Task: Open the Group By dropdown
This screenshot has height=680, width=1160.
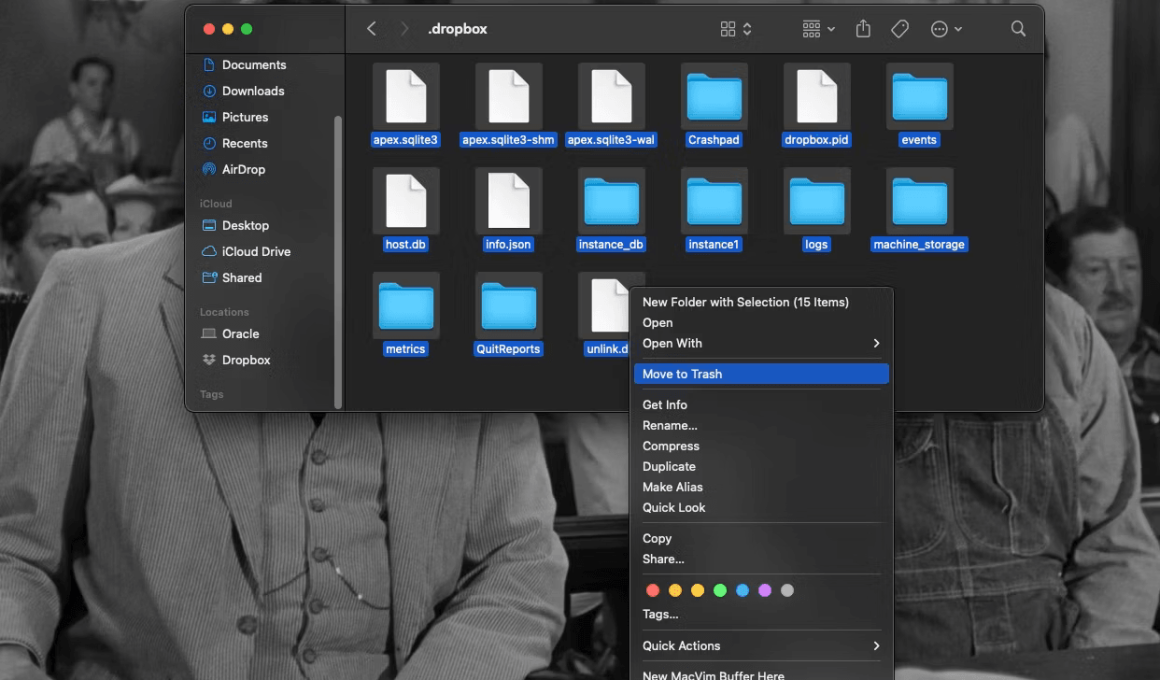Action: [x=819, y=29]
